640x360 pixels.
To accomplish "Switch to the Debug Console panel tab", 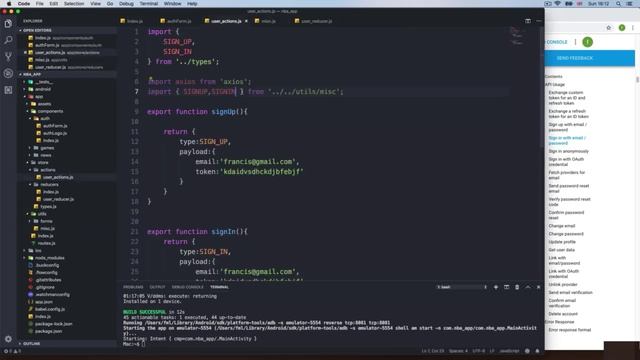I will click(187, 287).
